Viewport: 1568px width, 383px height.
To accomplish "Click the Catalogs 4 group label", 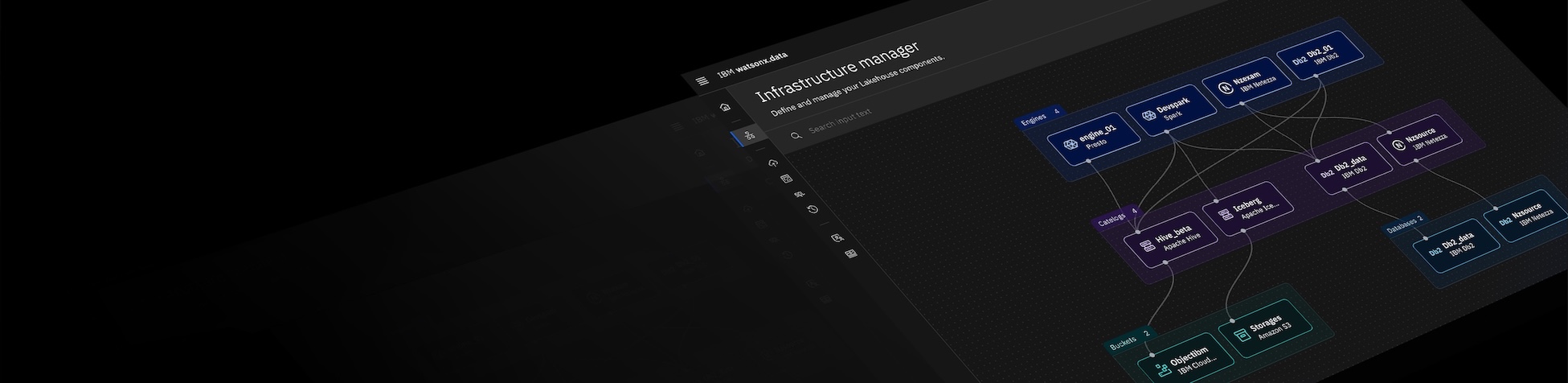I will click(1117, 217).
